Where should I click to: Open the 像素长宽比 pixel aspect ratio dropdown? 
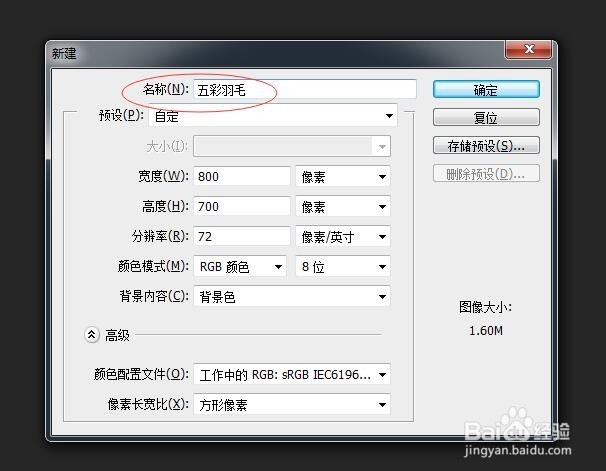[292, 405]
